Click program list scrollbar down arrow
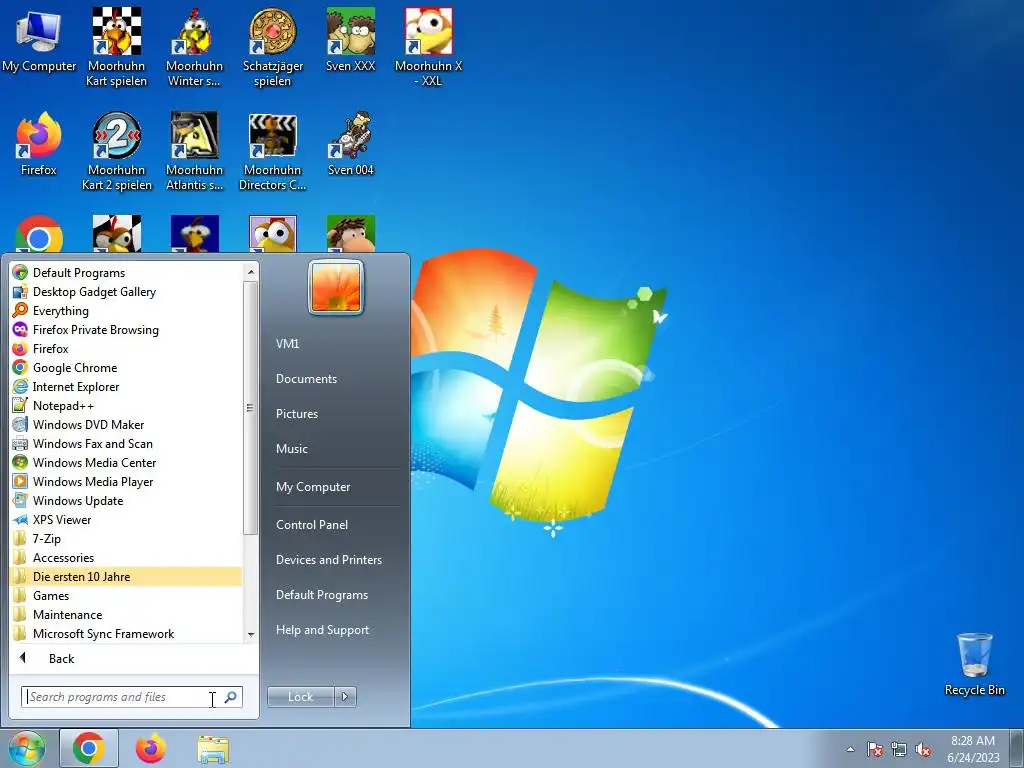The image size is (1024, 768). tap(251, 635)
